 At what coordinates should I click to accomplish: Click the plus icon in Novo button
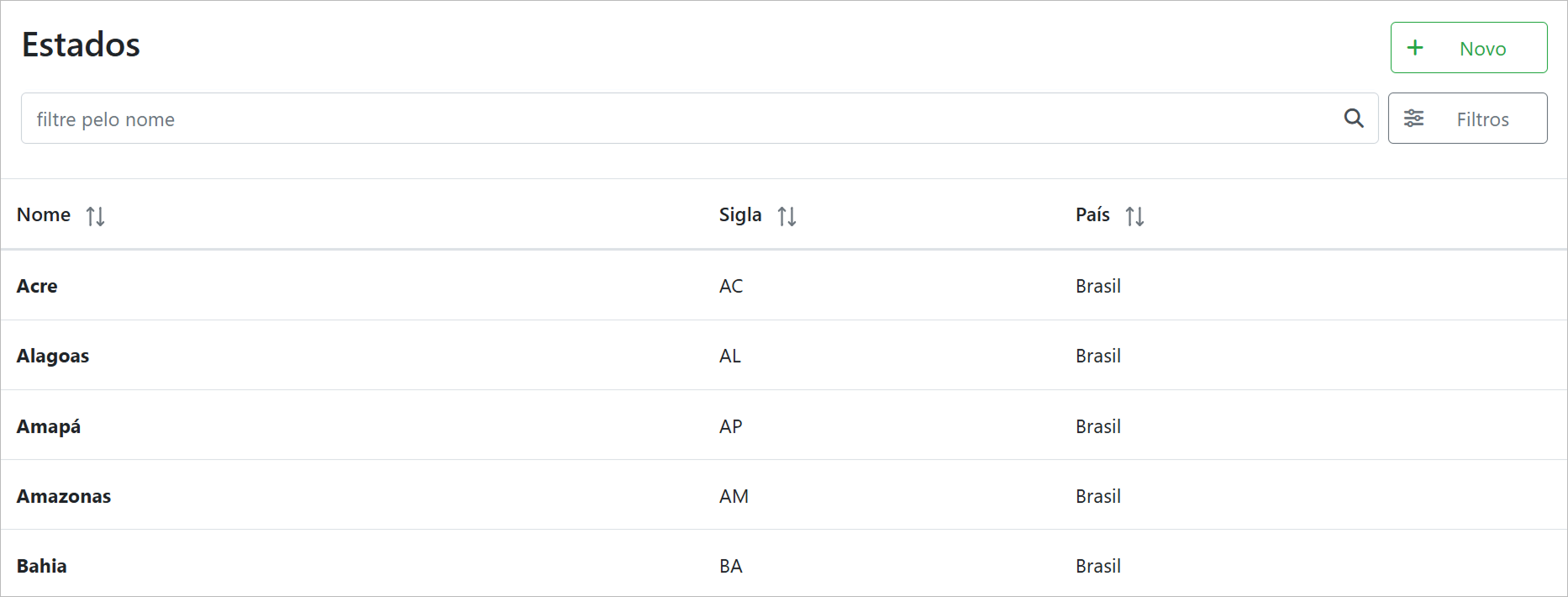(1415, 48)
